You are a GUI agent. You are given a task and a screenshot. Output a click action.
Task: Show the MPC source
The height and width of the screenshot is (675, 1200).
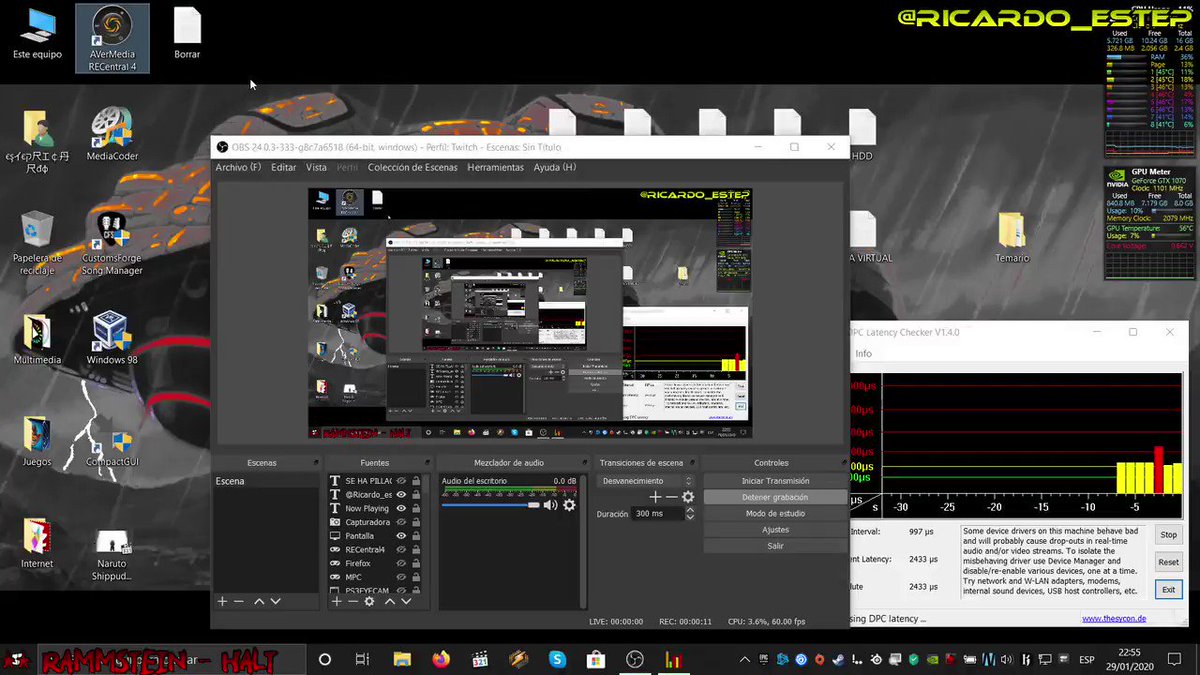(401, 577)
